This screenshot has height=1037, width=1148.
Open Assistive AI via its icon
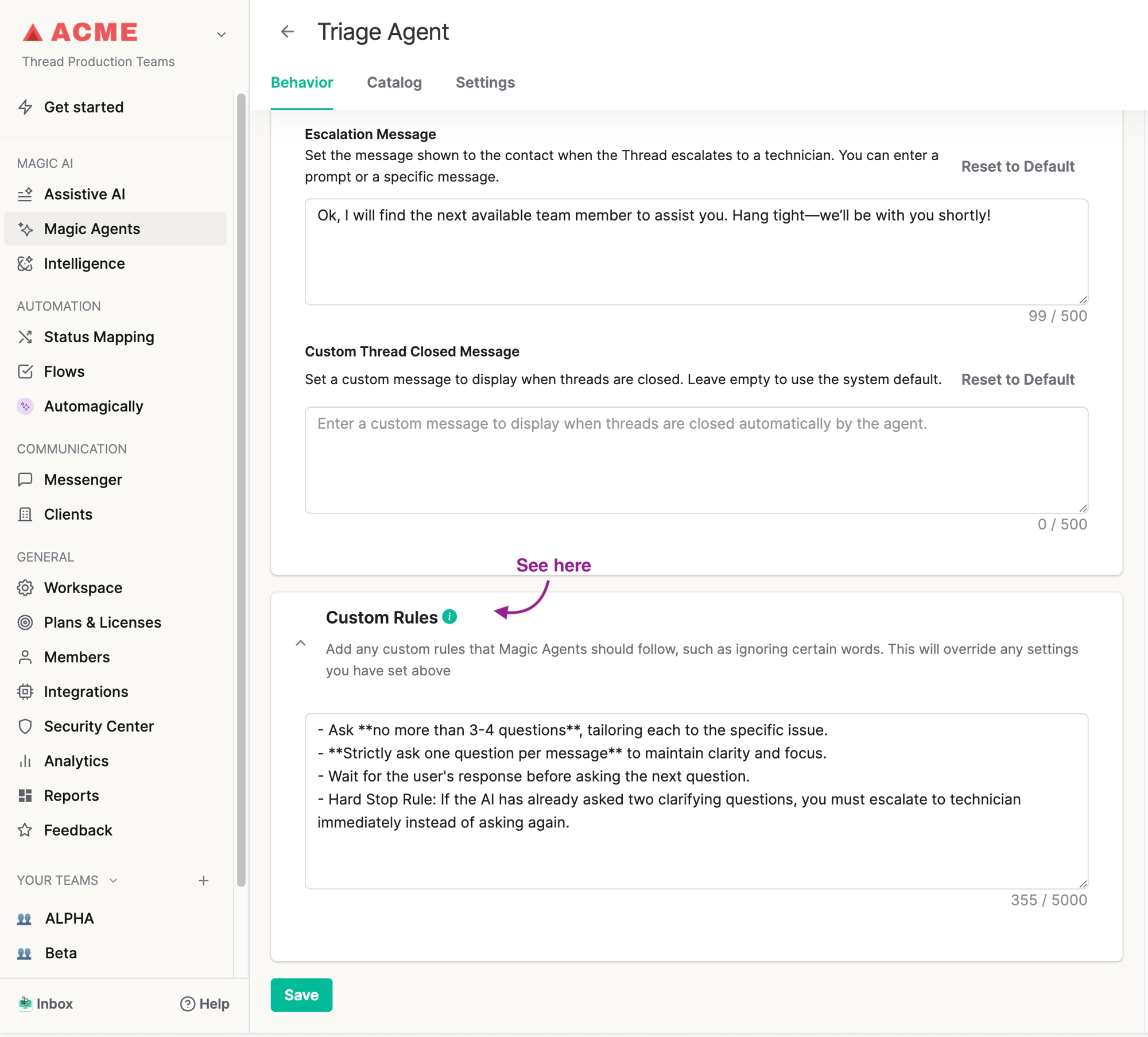click(25, 195)
